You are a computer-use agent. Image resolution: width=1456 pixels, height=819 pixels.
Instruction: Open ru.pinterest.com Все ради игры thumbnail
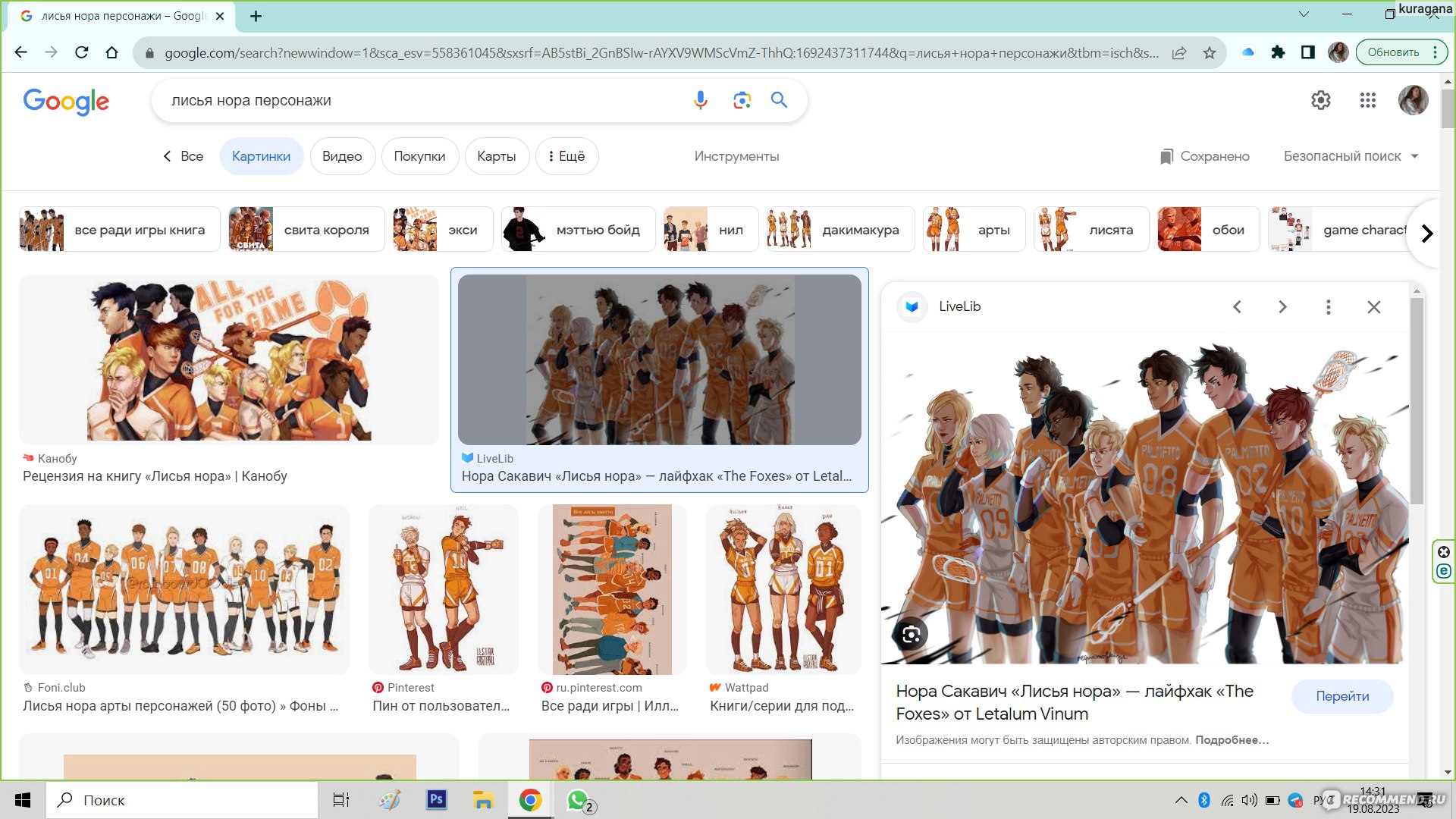612,589
